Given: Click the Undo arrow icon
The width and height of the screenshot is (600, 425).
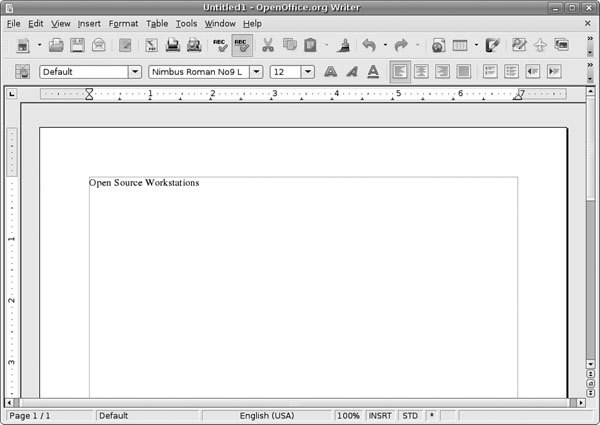Looking at the screenshot, I should click(x=368, y=45).
